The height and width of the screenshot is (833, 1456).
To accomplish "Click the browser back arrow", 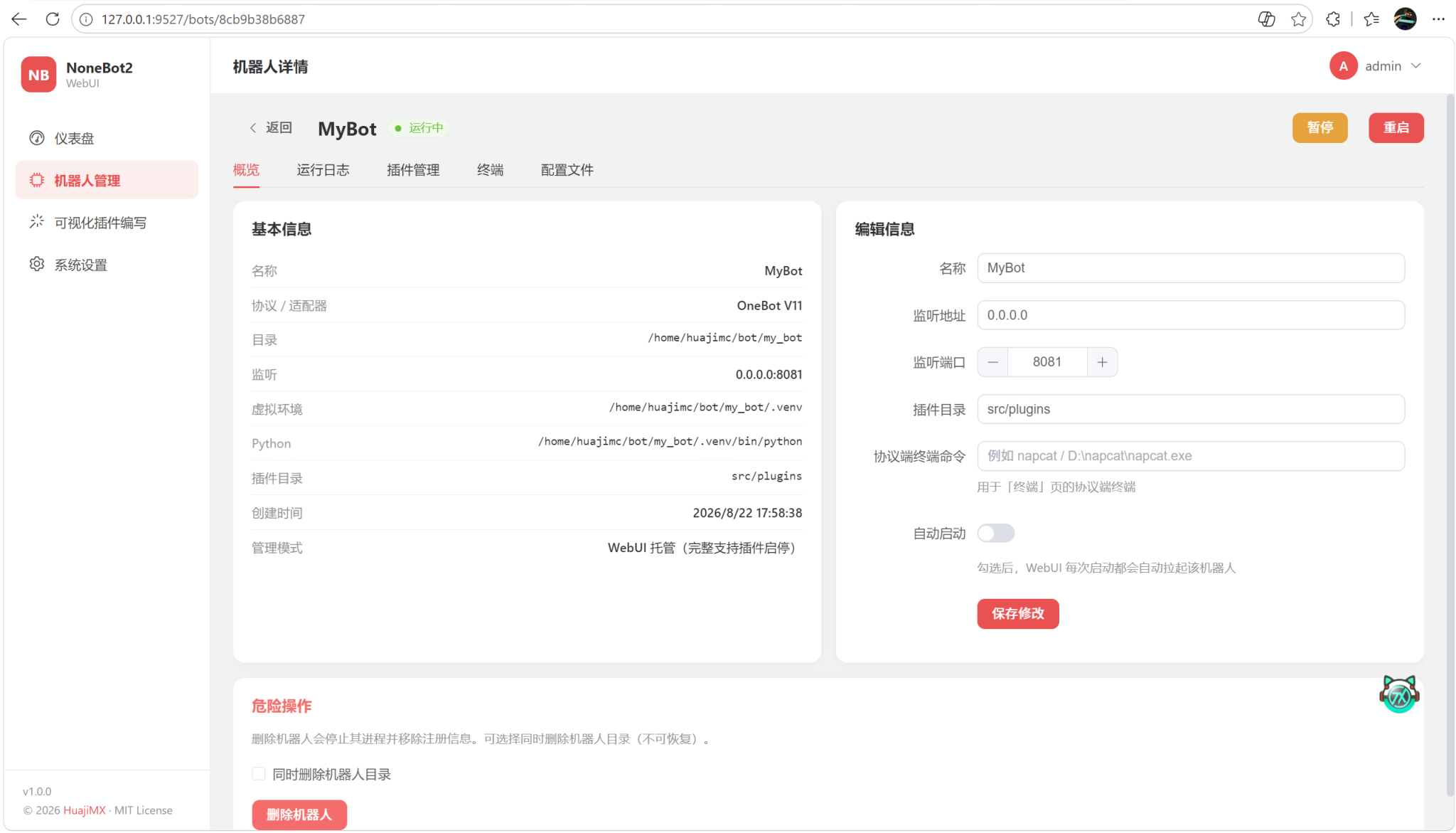I will coord(19,19).
